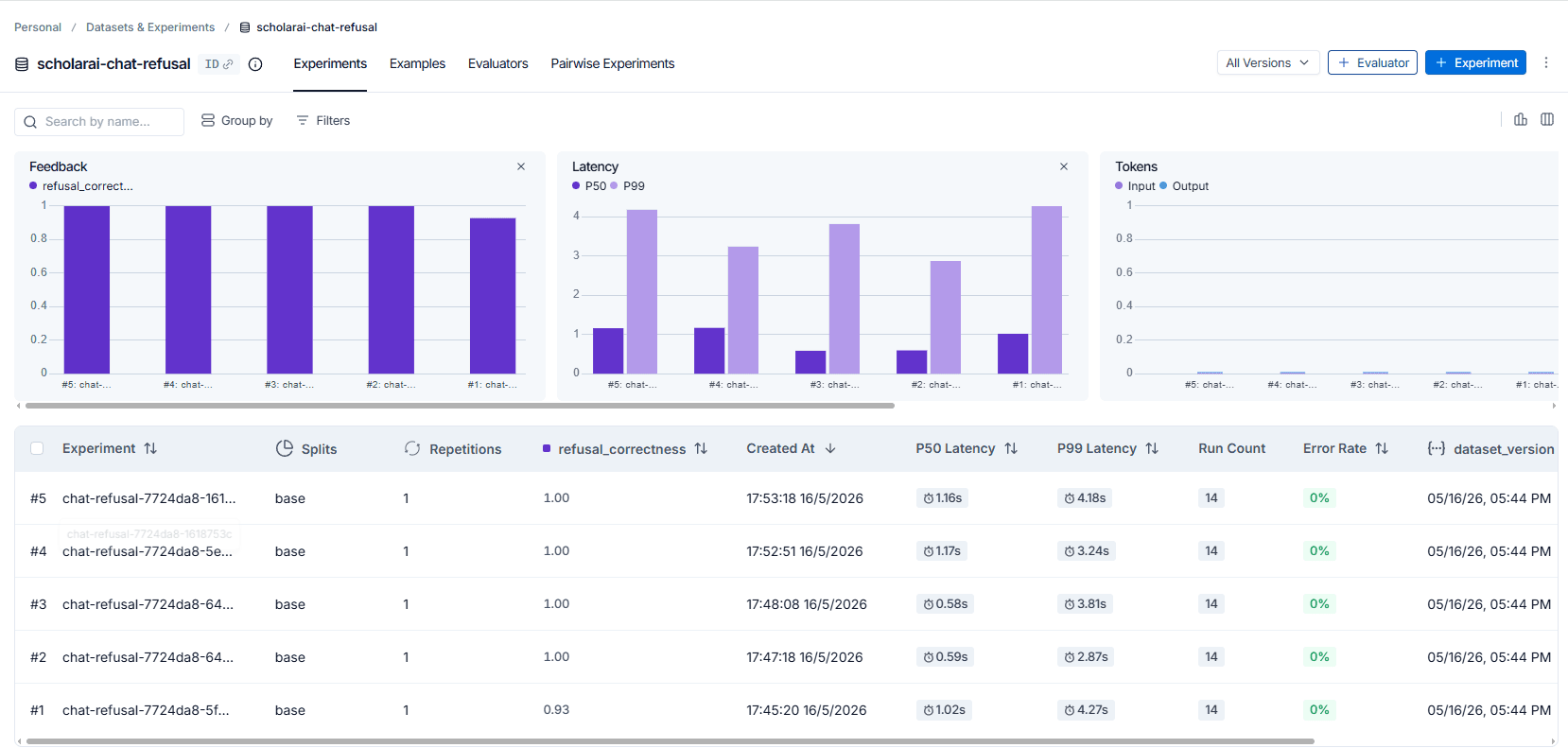Toggle the select-all experiments checkbox
Screen dimensions: 1568x748
click(37, 448)
